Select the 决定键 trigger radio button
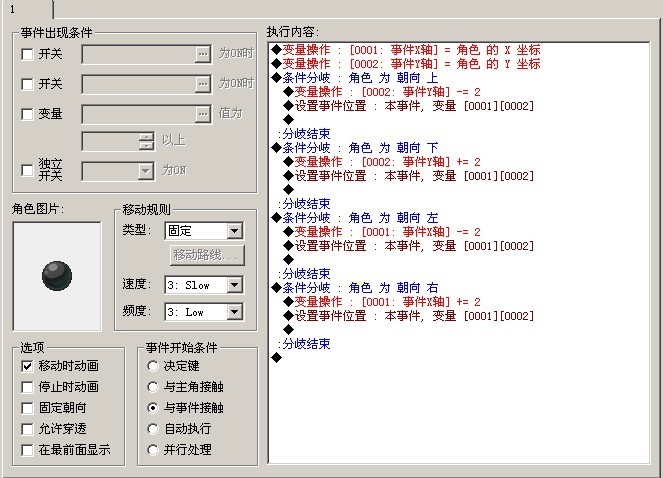 coord(153,366)
